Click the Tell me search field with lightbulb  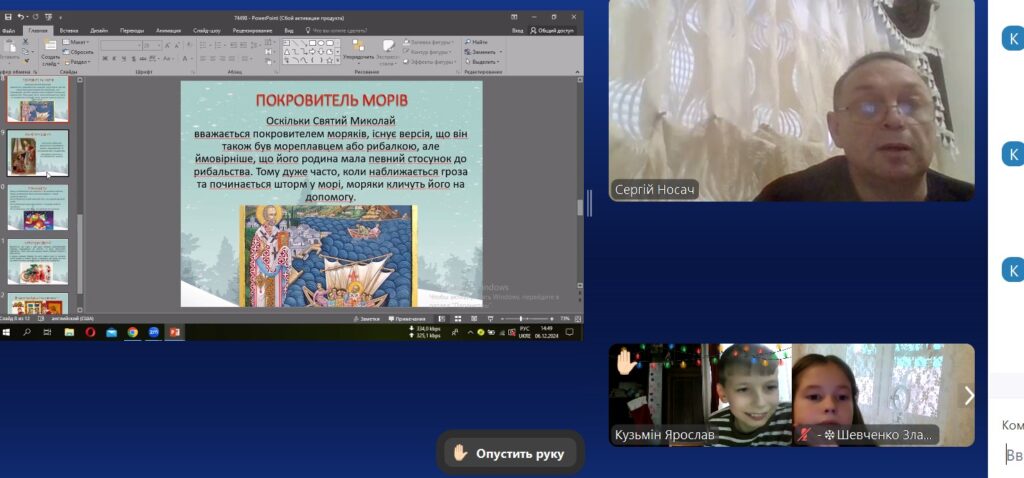[x=336, y=30]
